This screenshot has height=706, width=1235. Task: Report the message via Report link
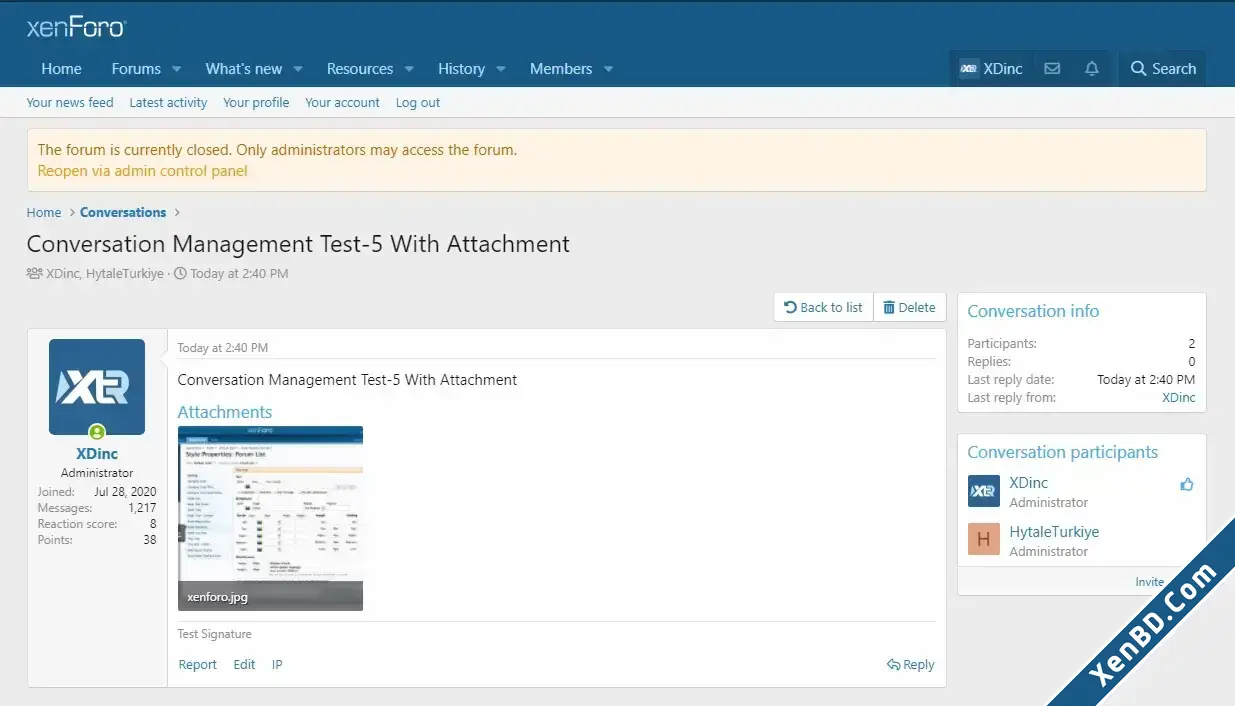pos(198,665)
